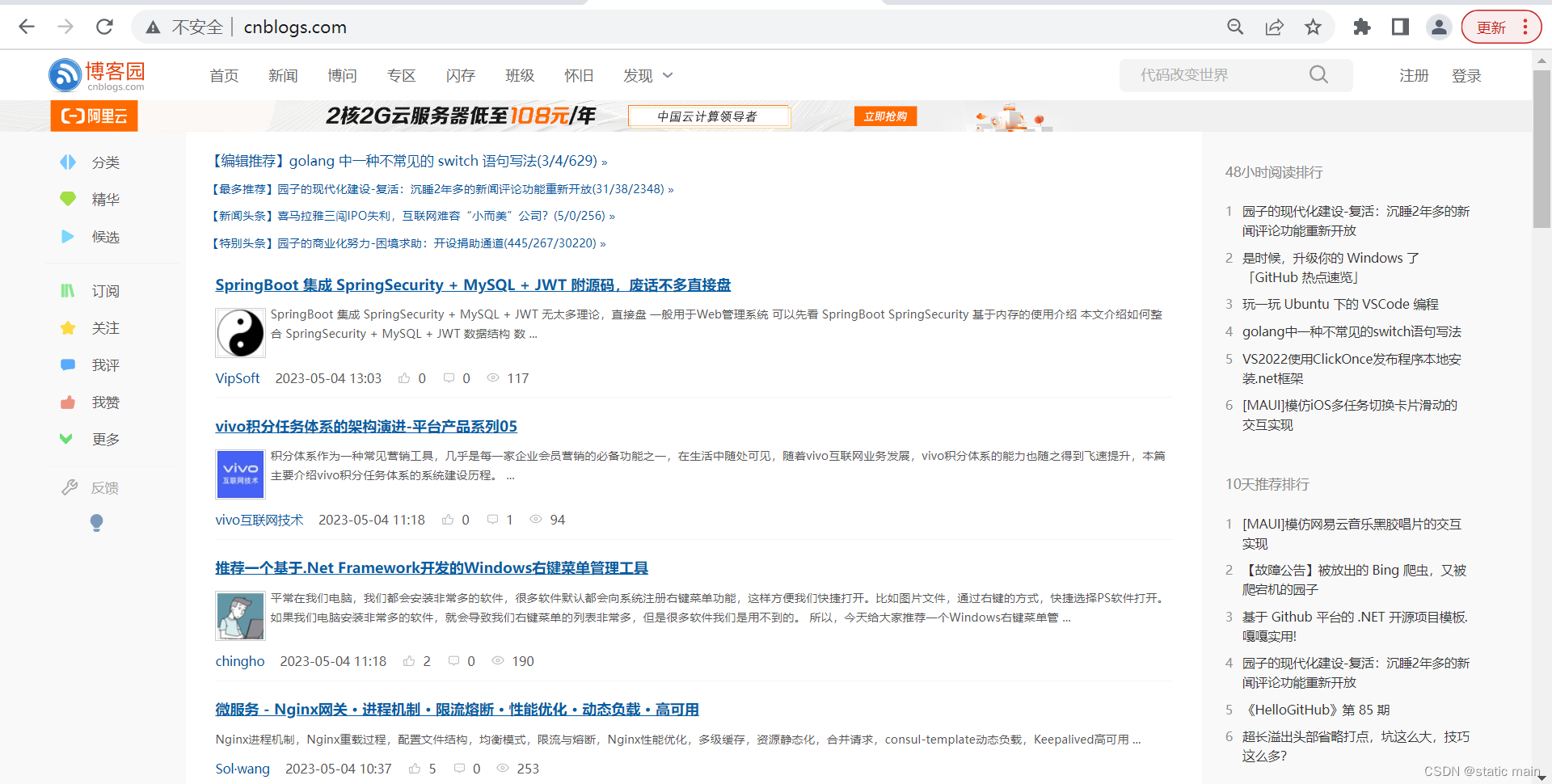Click the 候选 play-arrow icon
This screenshot has height=784, width=1552.
[68, 237]
